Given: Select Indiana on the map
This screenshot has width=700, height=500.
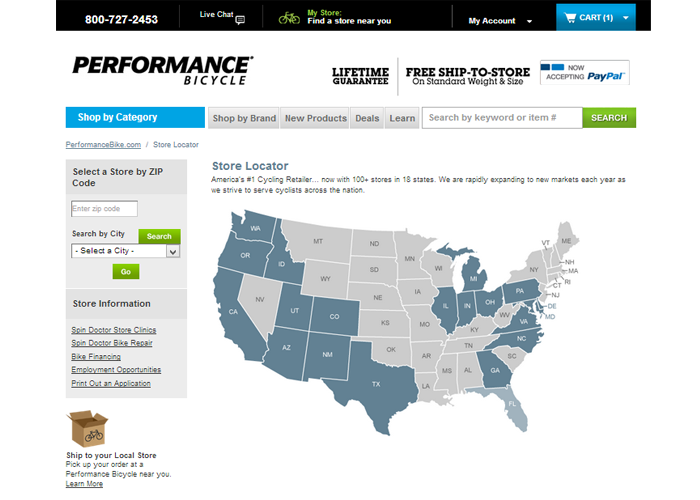Looking at the screenshot, I should [x=467, y=306].
